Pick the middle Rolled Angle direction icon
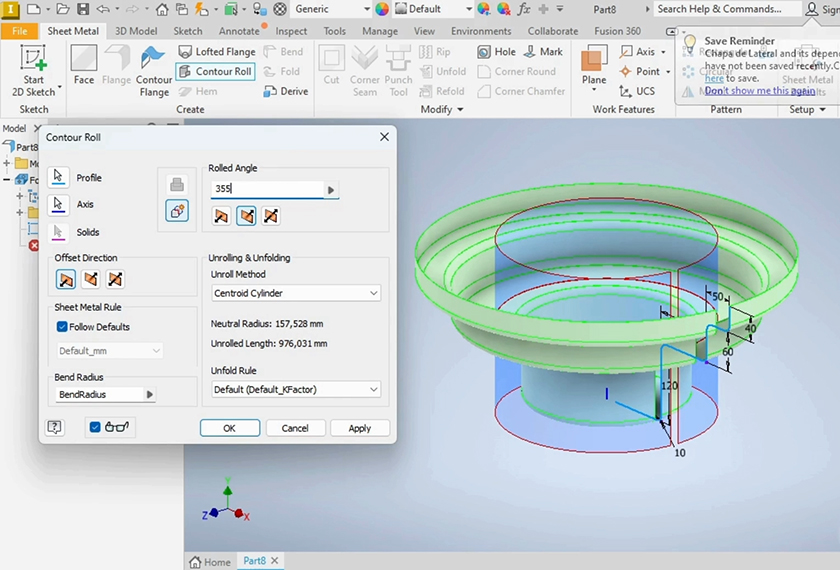The width and height of the screenshot is (840, 570). click(245, 216)
